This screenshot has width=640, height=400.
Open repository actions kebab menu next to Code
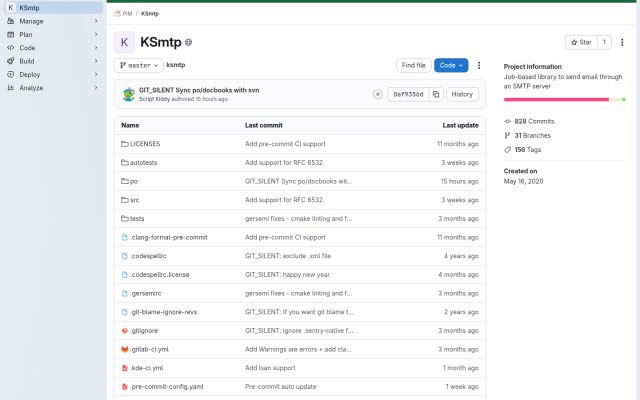479,65
